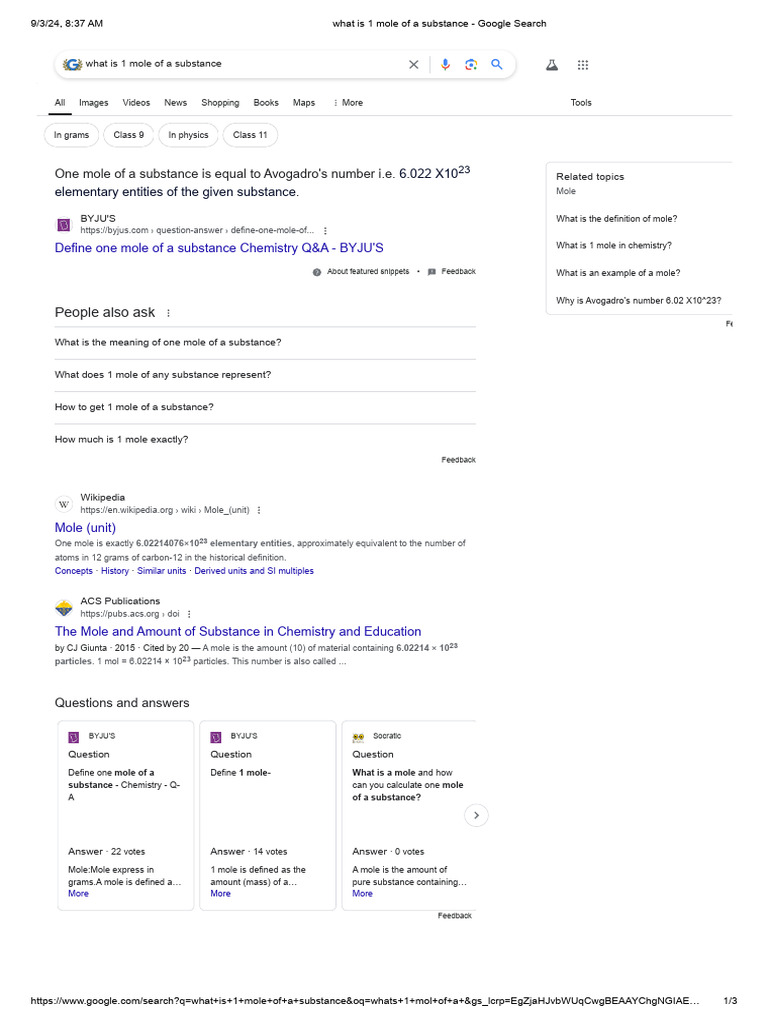The width and height of the screenshot is (768, 1024).
Task: Select the "In physics" filter chip
Action: pyautogui.click(x=188, y=135)
